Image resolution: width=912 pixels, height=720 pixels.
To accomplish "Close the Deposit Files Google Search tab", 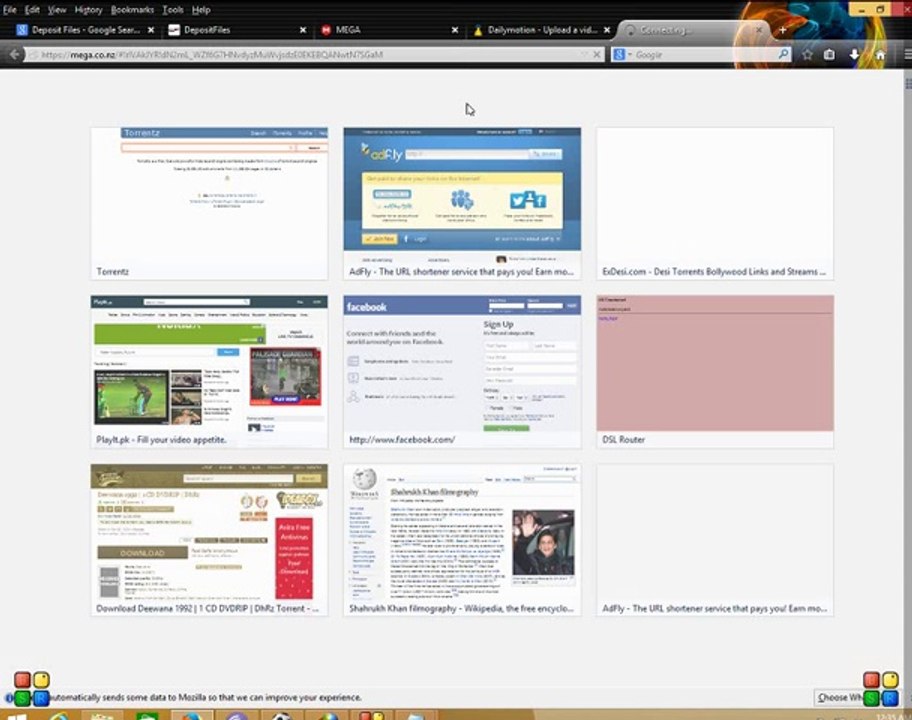I will click(x=151, y=30).
